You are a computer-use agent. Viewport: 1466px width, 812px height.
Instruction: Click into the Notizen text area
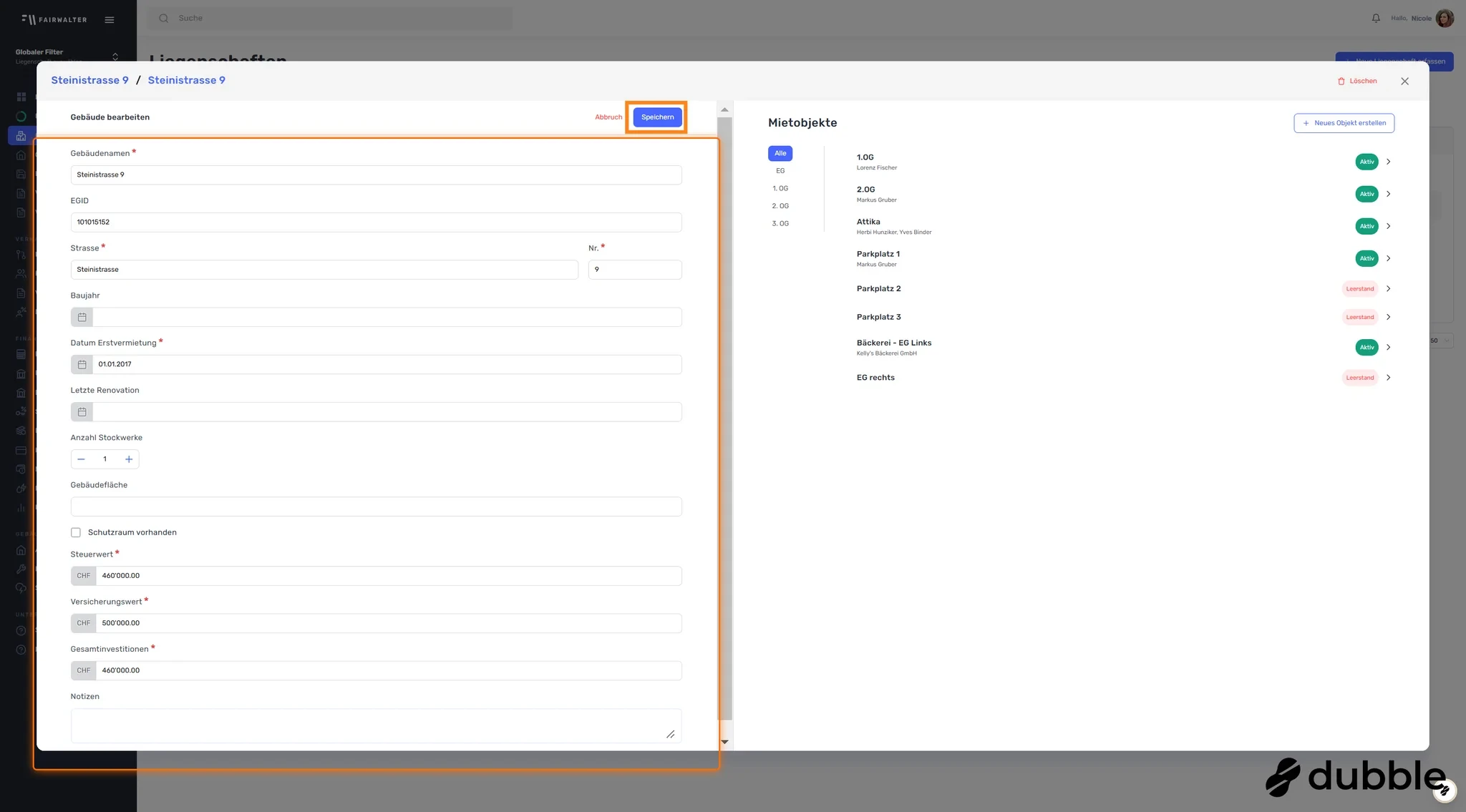click(x=376, y=725)
